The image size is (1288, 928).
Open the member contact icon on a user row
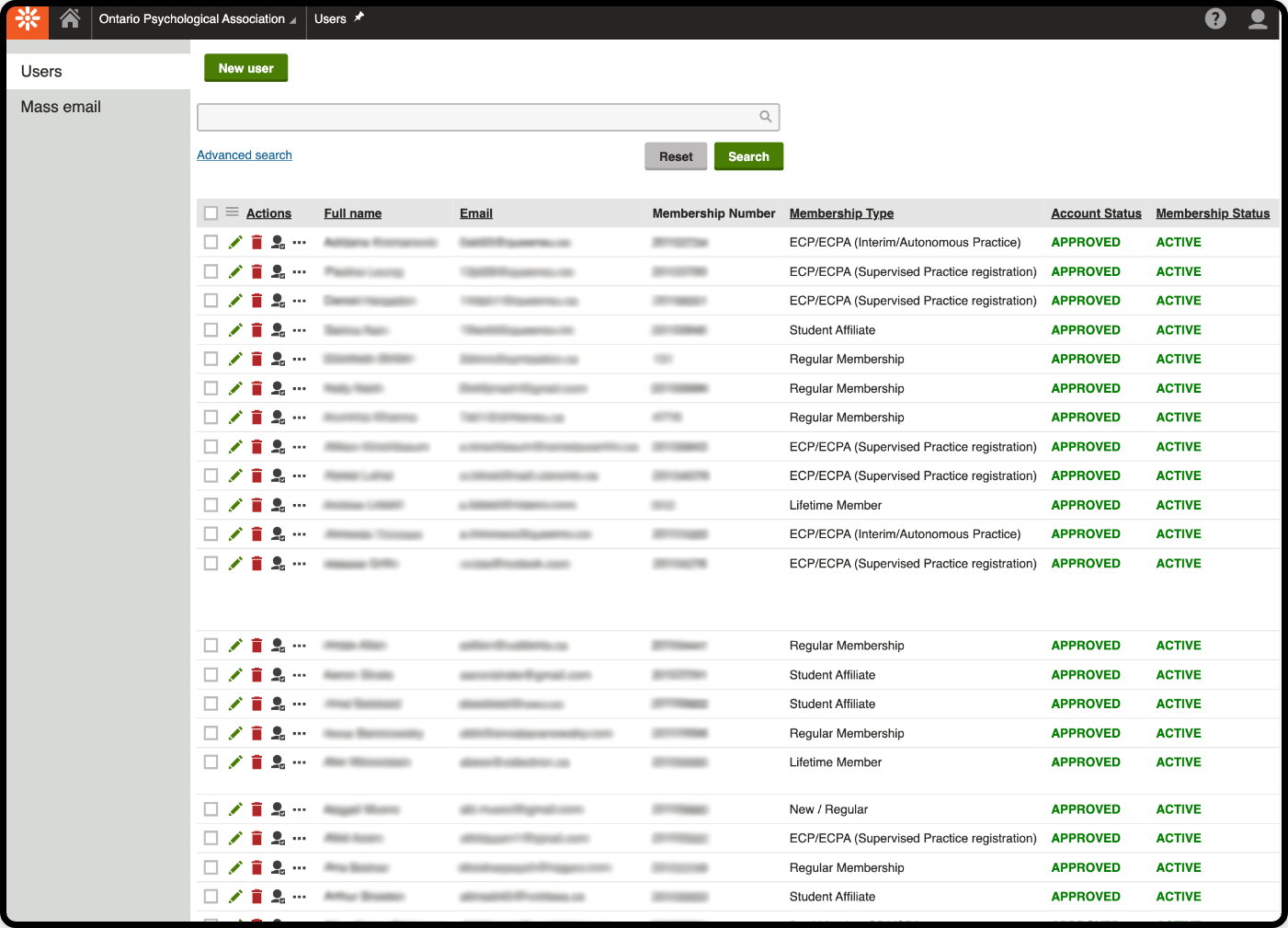278,242
